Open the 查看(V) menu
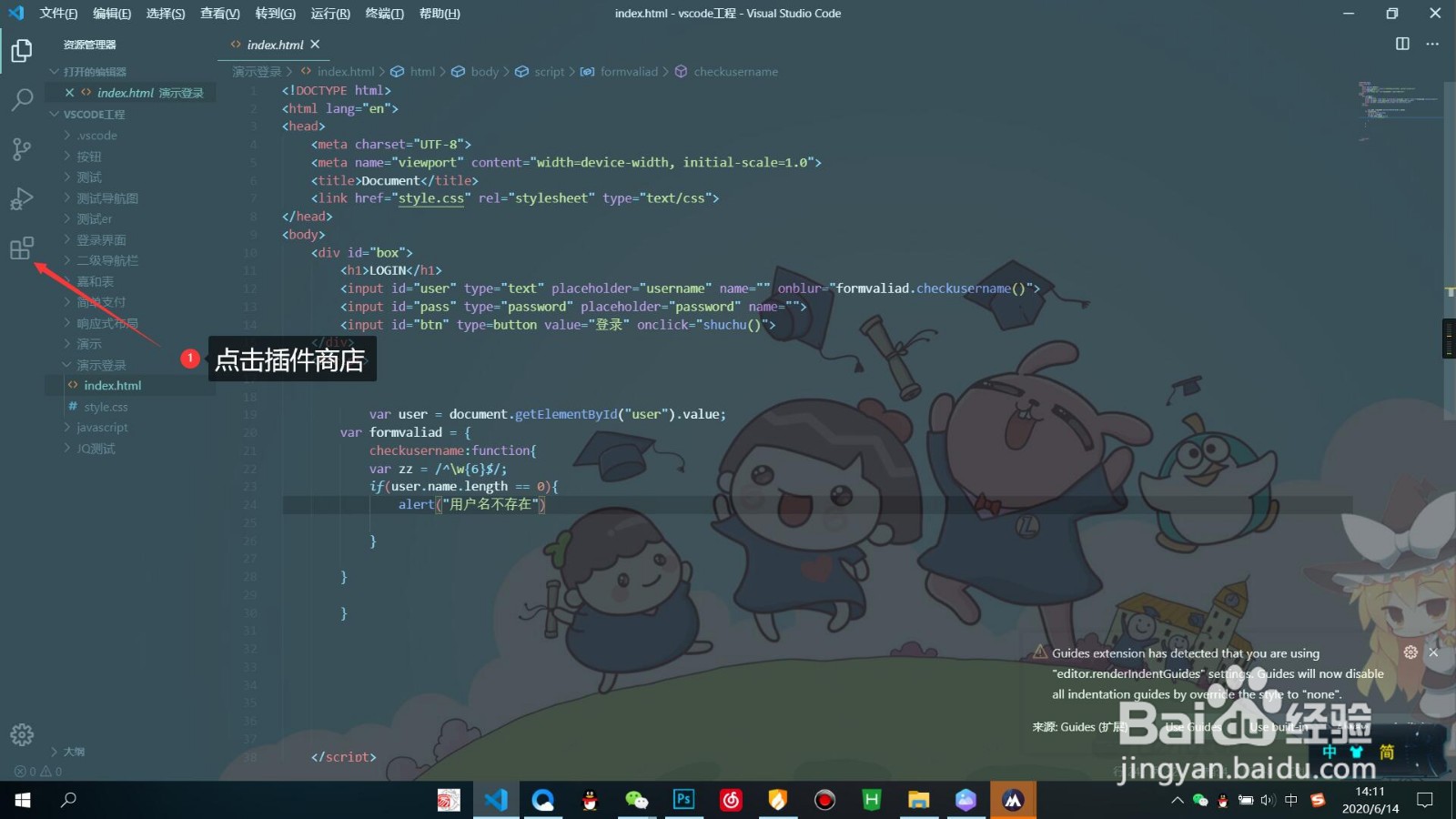Image resolution: width=1456 pixels, height=819 pixels. click(220, 13)
